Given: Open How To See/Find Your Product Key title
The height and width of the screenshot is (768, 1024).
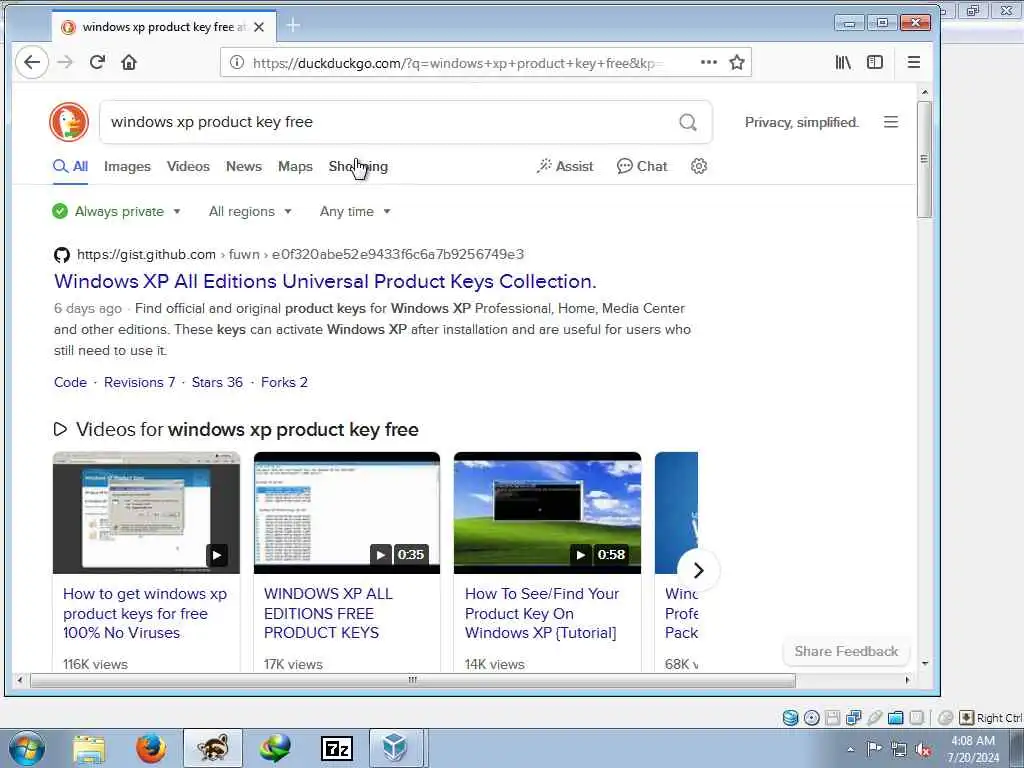Looking at the screenshot, I should click(x=541, y=613).
